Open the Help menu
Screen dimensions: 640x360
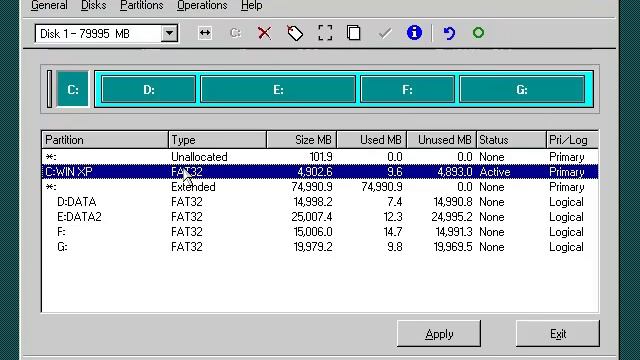click(x=251, y=6)
